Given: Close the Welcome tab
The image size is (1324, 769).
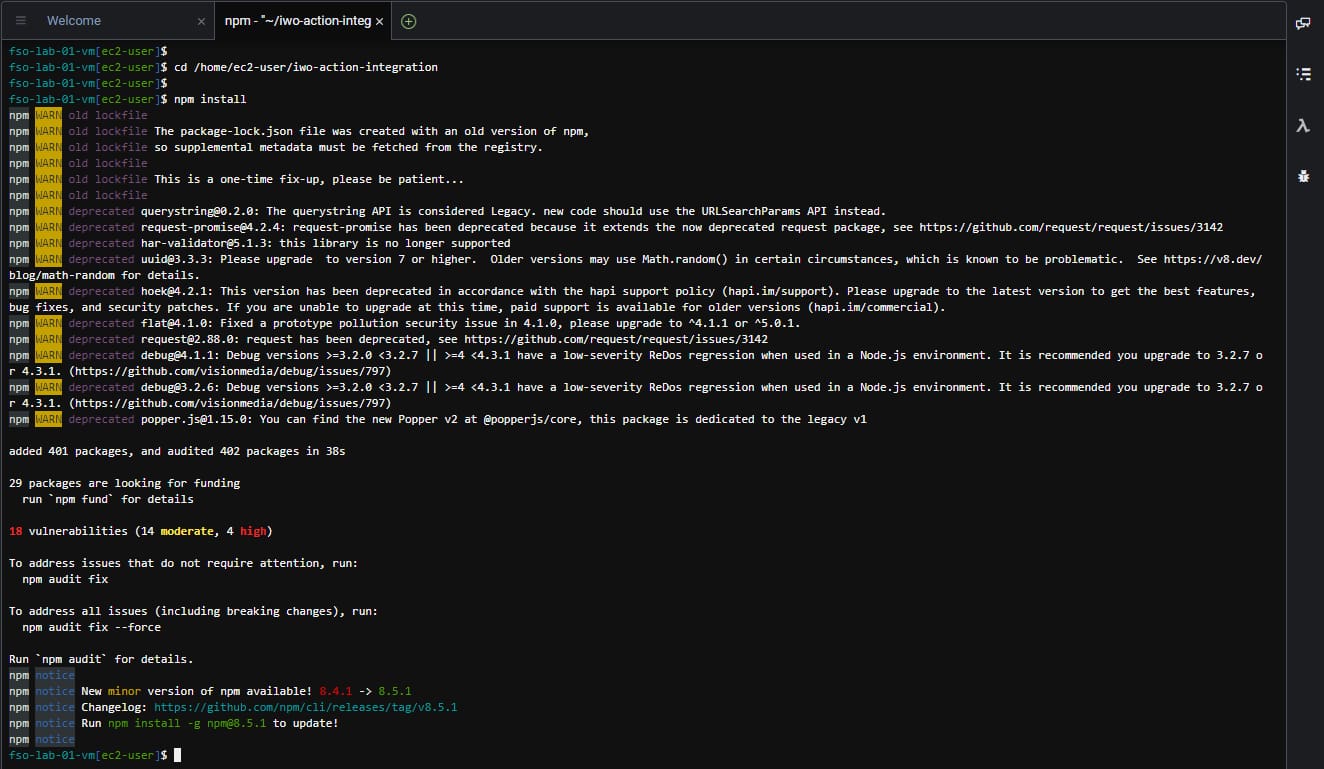Looking at the screenshot, I should coord(201,21).
